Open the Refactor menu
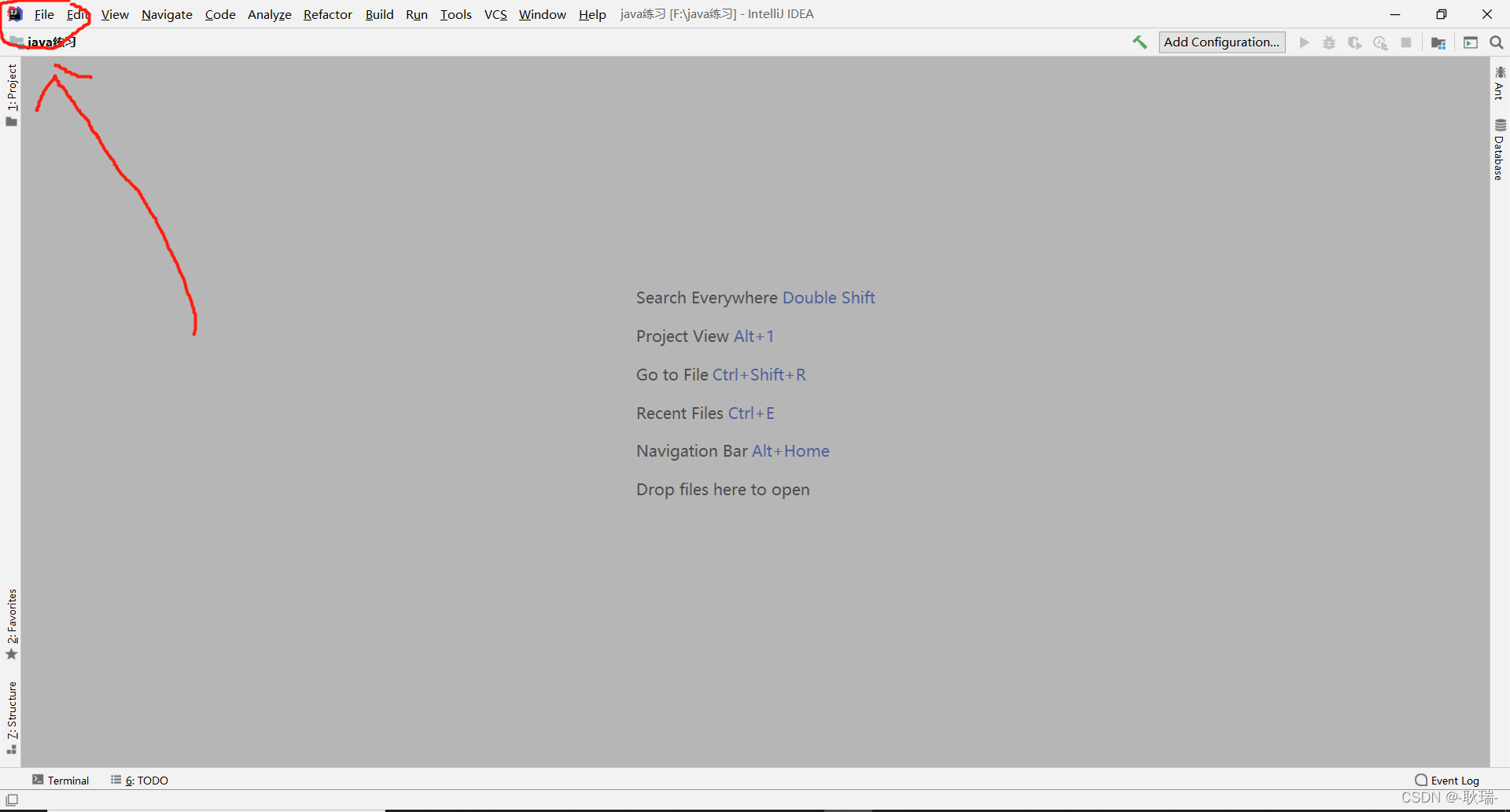This screenshot has height=812, width=1510. (x=328, y=14)
